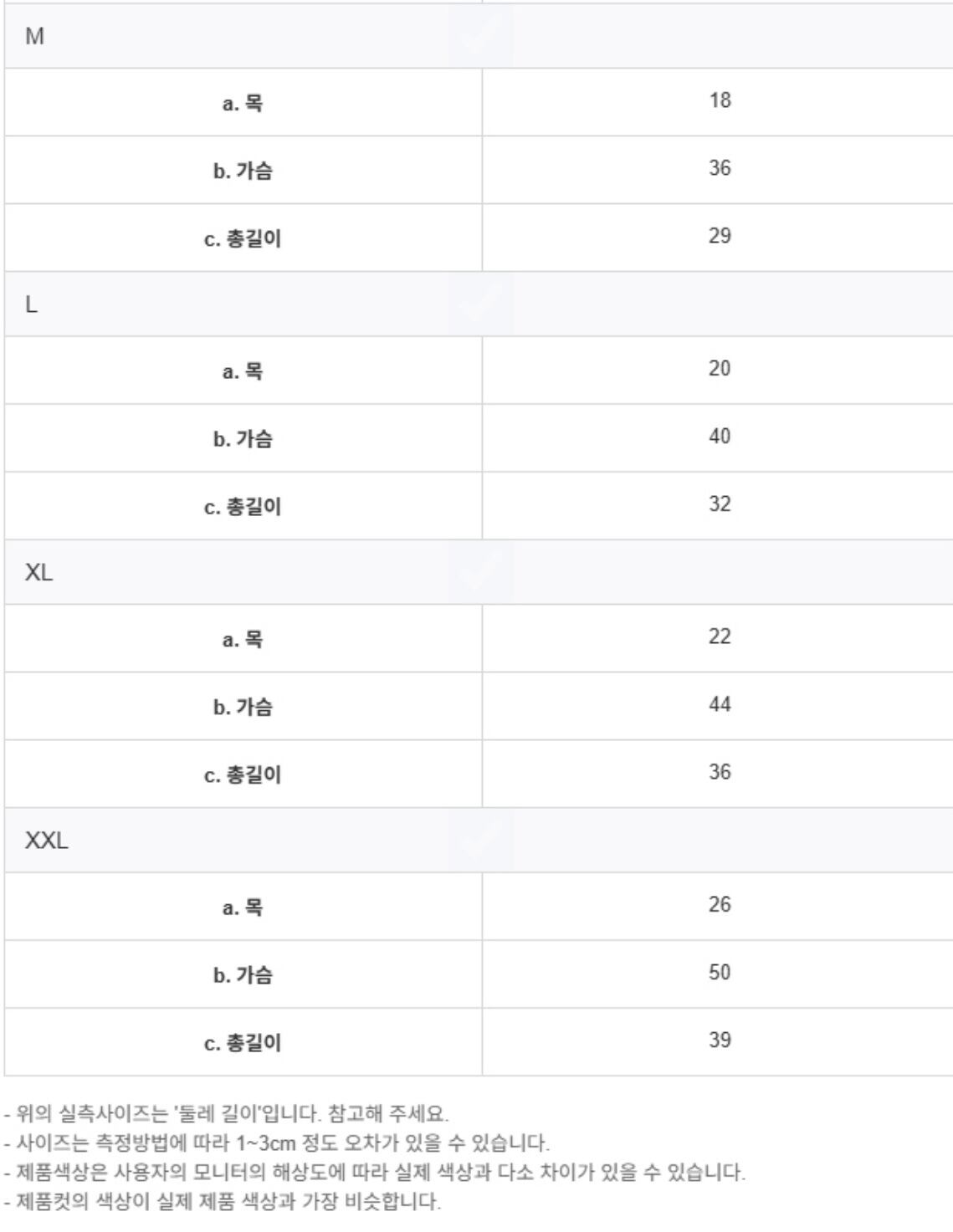953x1232 pixels.
Task: Click the total length value 29
Action: [720, 236]
